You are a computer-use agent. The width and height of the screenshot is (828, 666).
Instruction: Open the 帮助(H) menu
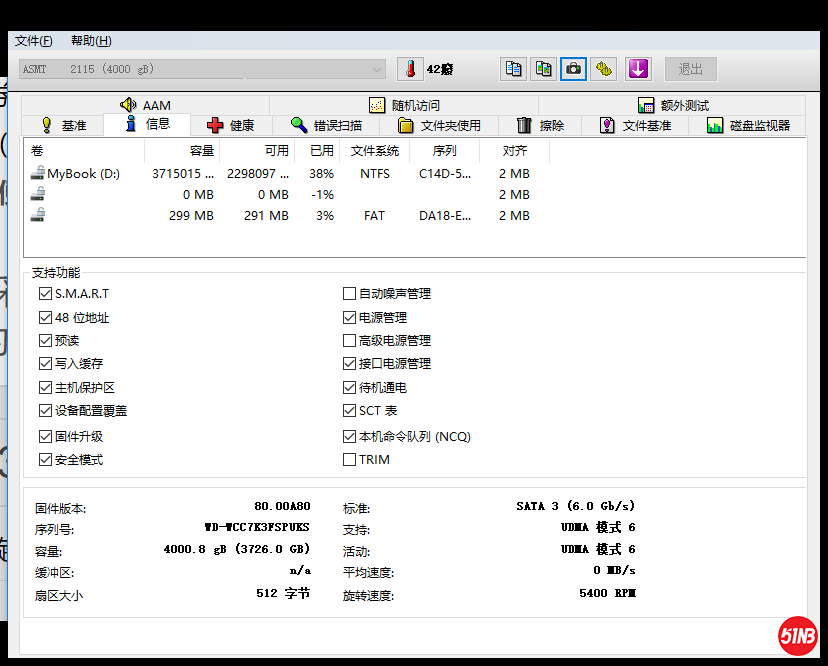click(x=91, y=41)
